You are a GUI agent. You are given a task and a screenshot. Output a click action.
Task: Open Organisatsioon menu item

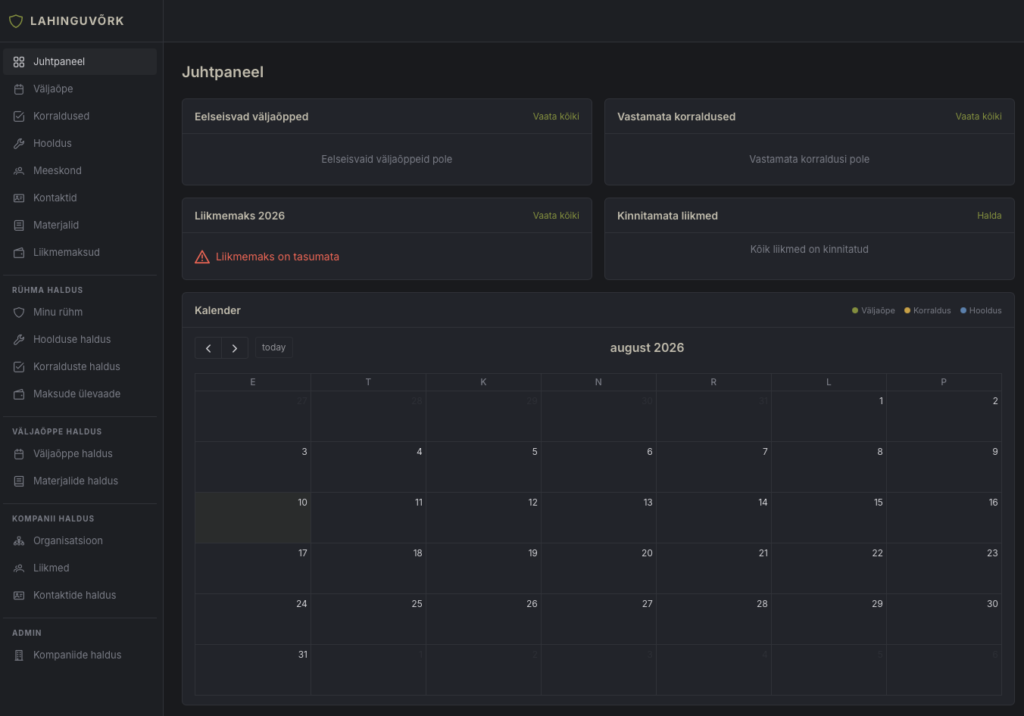[80, 541]
